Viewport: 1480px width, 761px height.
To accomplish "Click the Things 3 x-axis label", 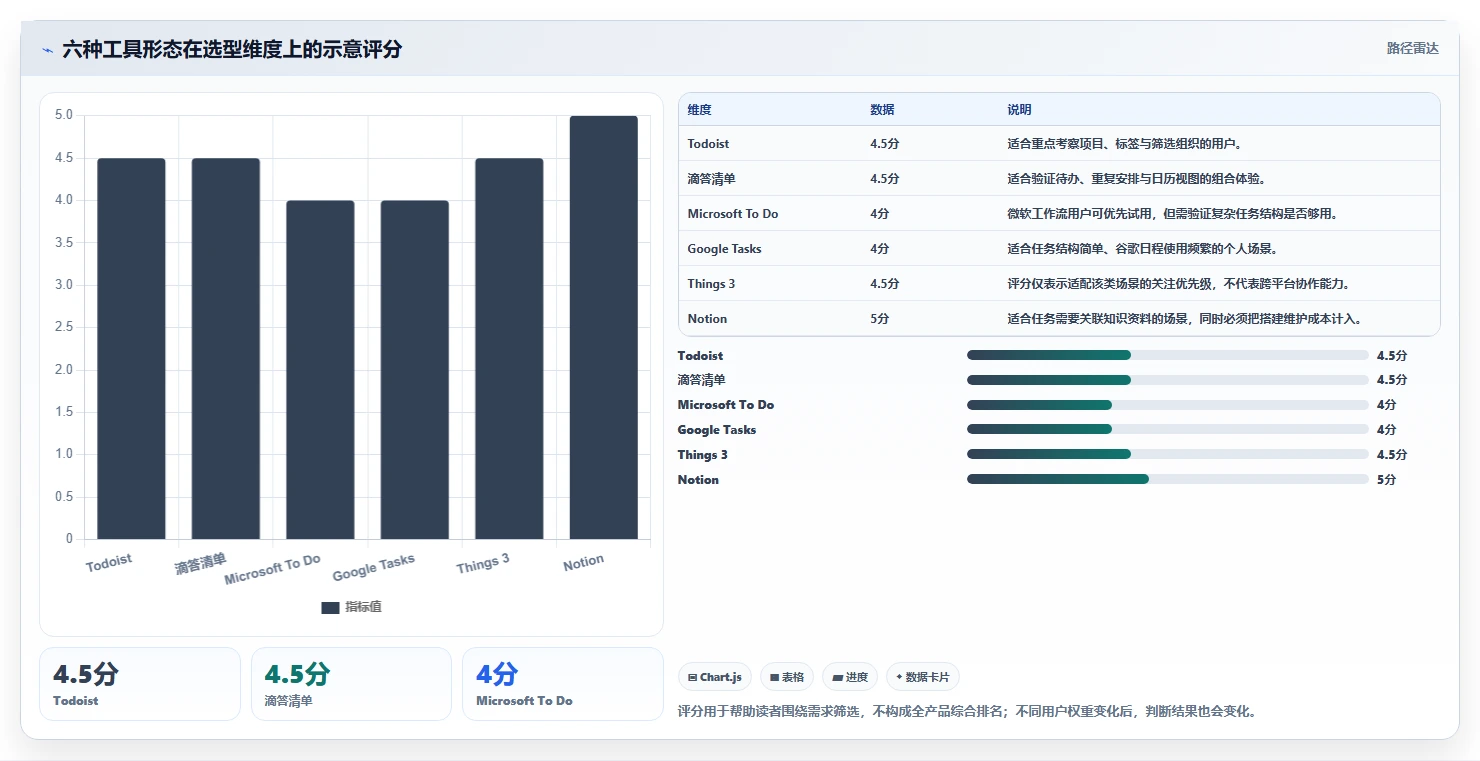I will (483, 564).
